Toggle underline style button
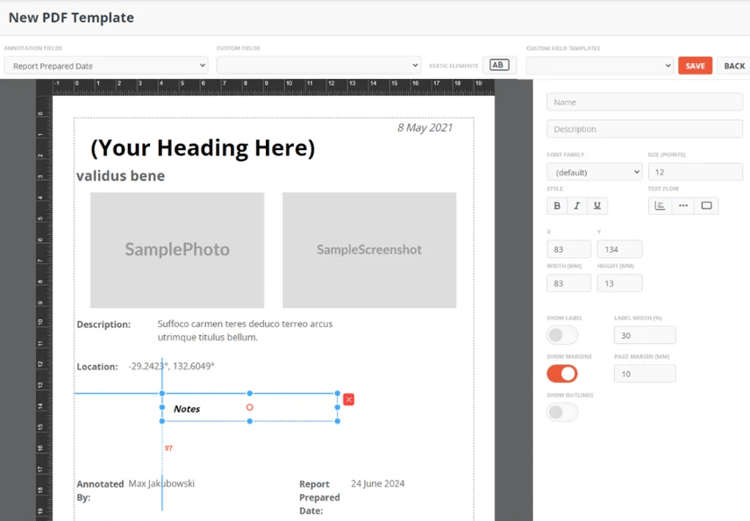Screen dimensions: 750x521 (x=597, y=206)
